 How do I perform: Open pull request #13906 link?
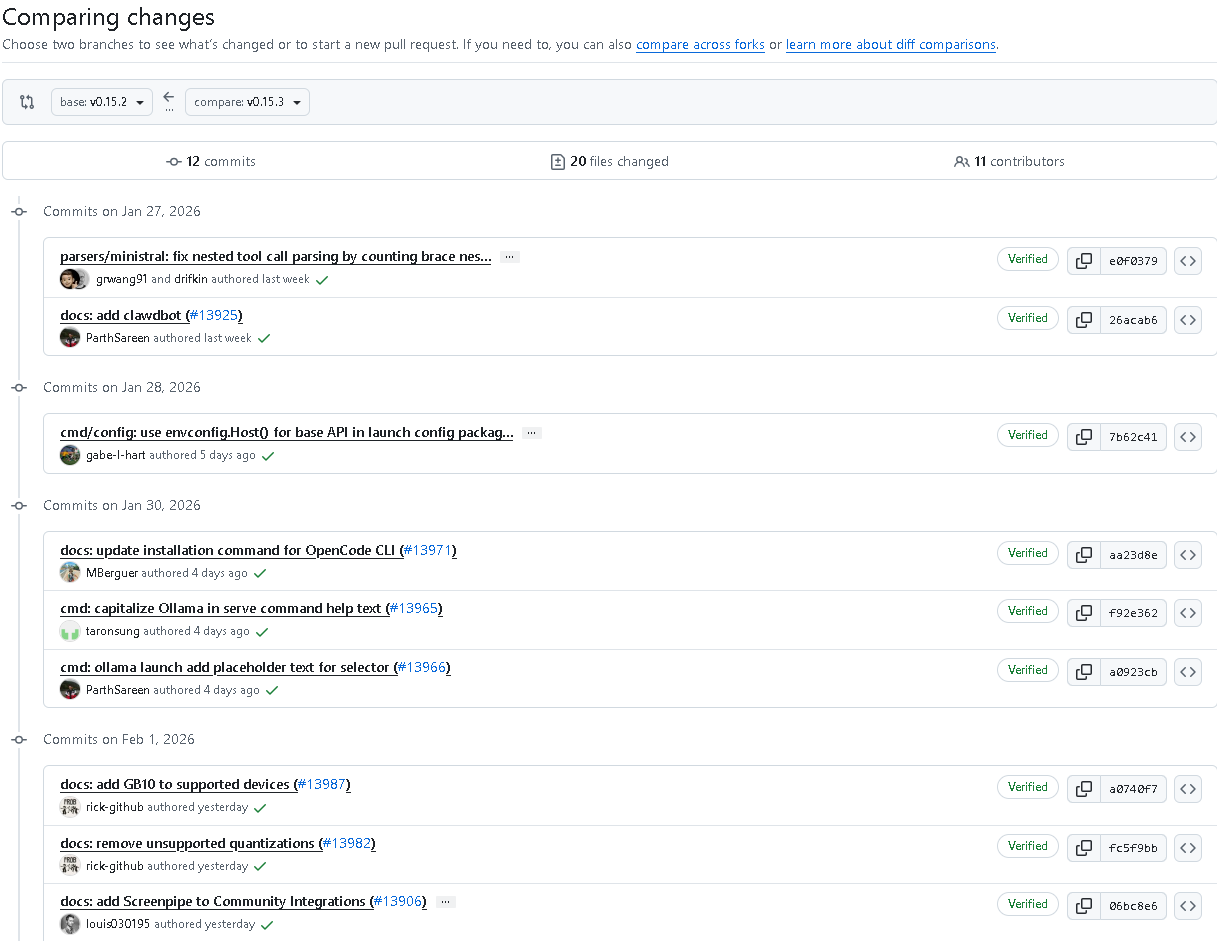pyautogui.click(x=398, y=902)
